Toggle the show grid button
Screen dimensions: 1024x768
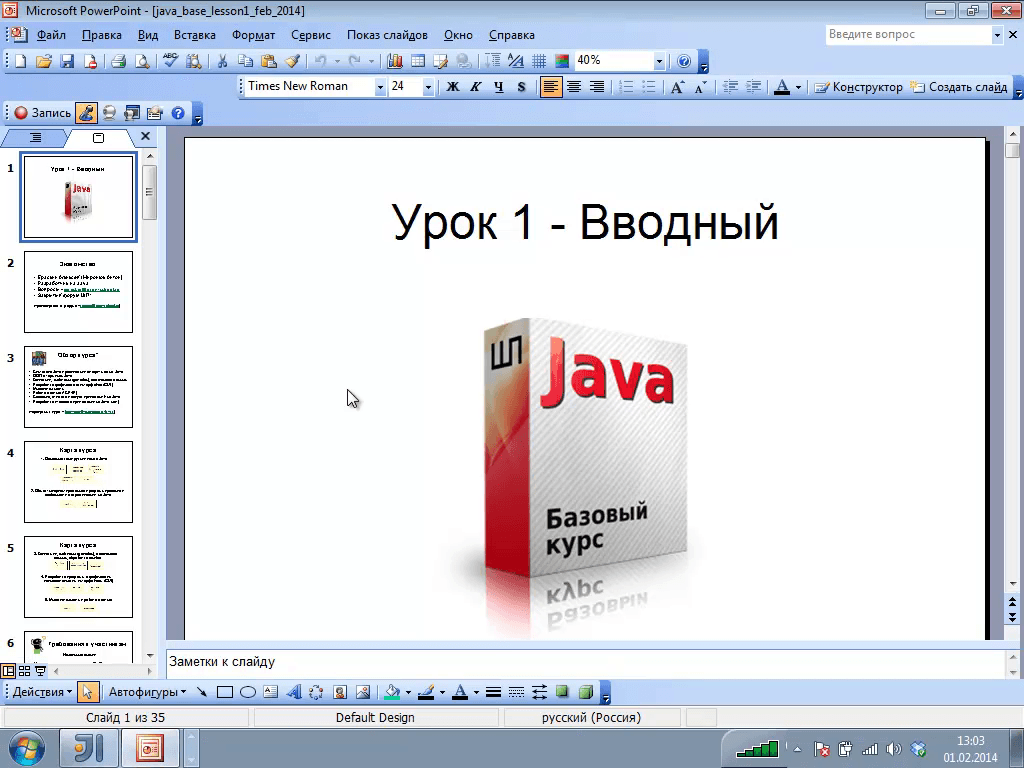tap(539, 61)
